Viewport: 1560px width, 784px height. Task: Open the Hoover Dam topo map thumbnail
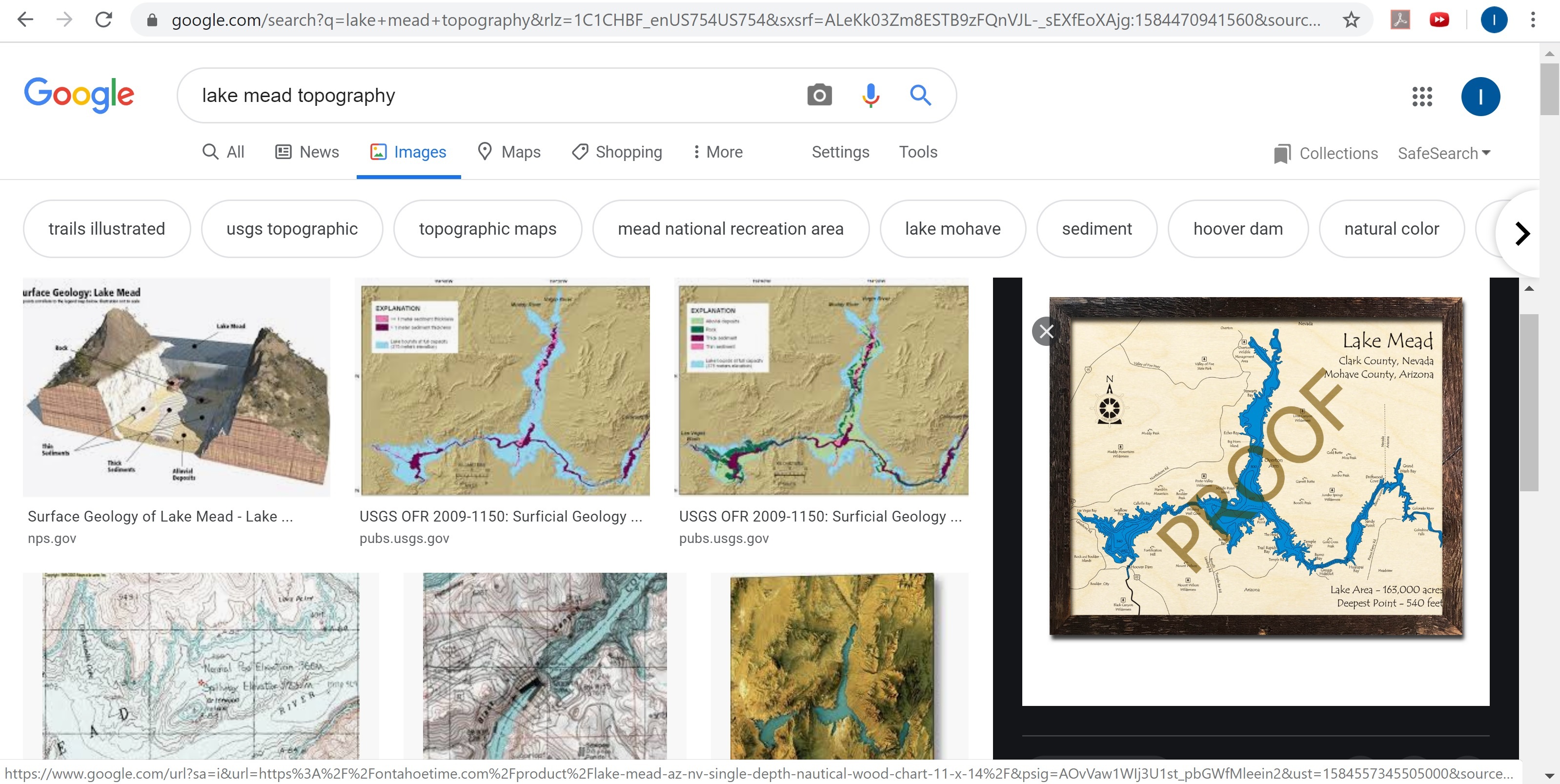click(545, 666)
